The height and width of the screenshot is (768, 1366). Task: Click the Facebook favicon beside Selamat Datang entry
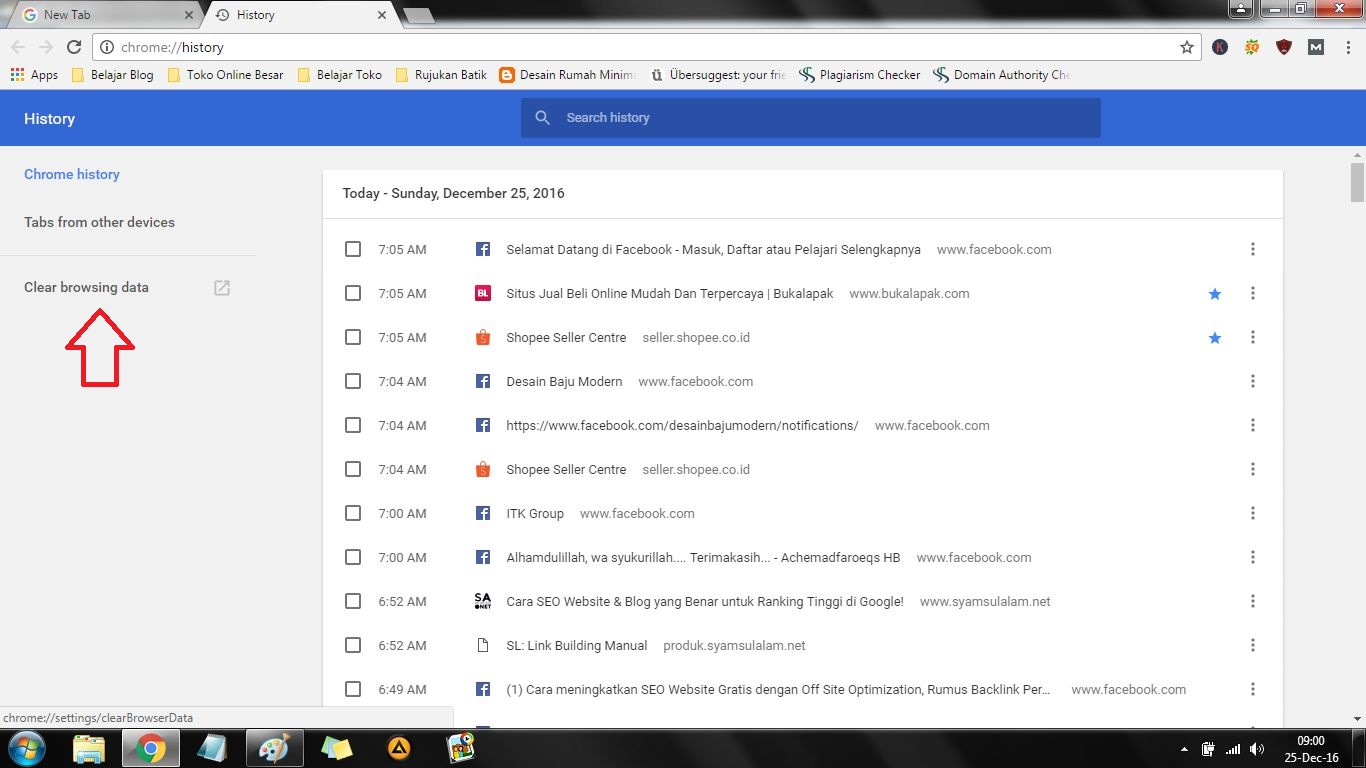coord(483,249)
